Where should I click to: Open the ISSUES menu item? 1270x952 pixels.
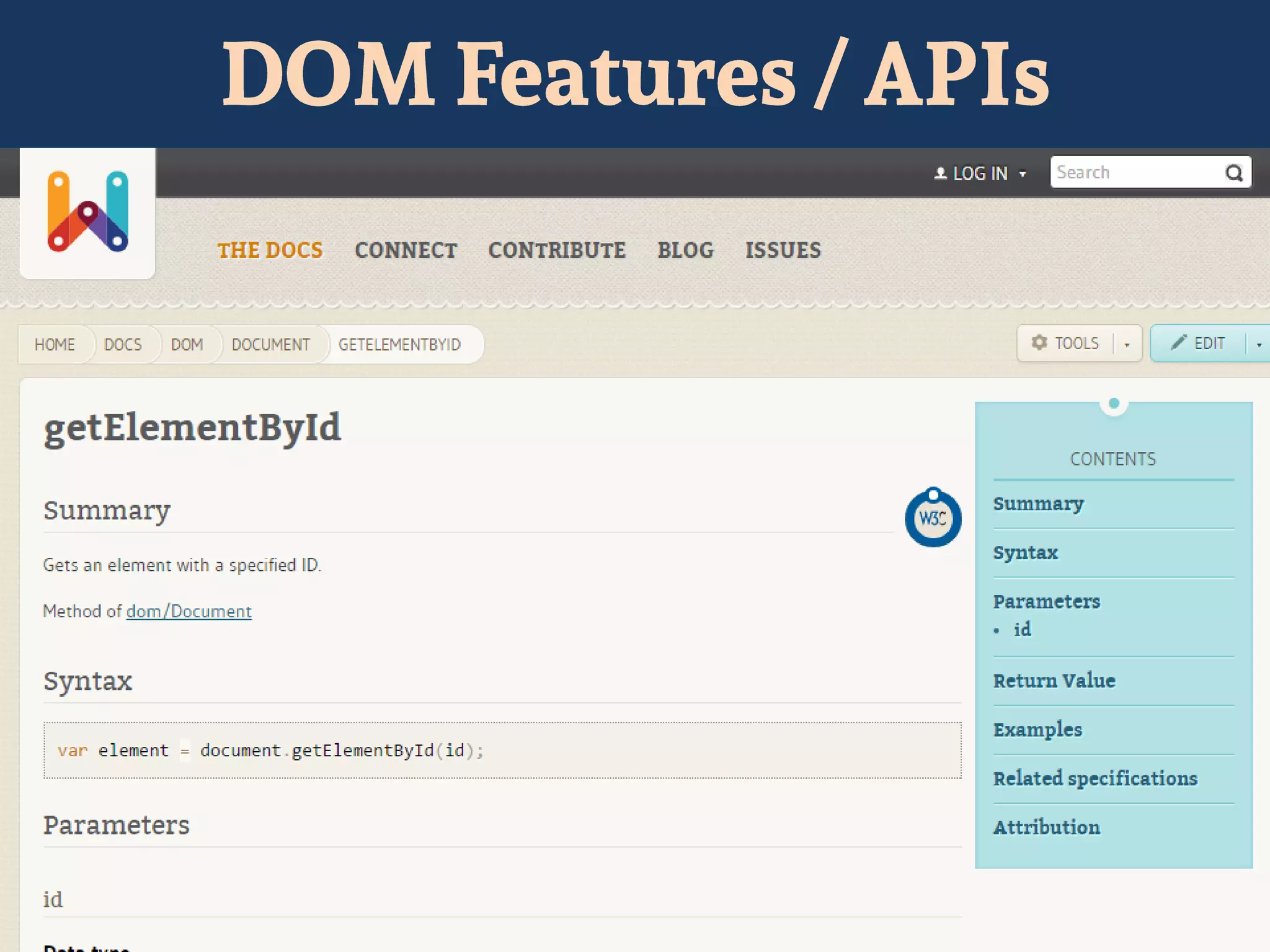click(x=783, y=250)
